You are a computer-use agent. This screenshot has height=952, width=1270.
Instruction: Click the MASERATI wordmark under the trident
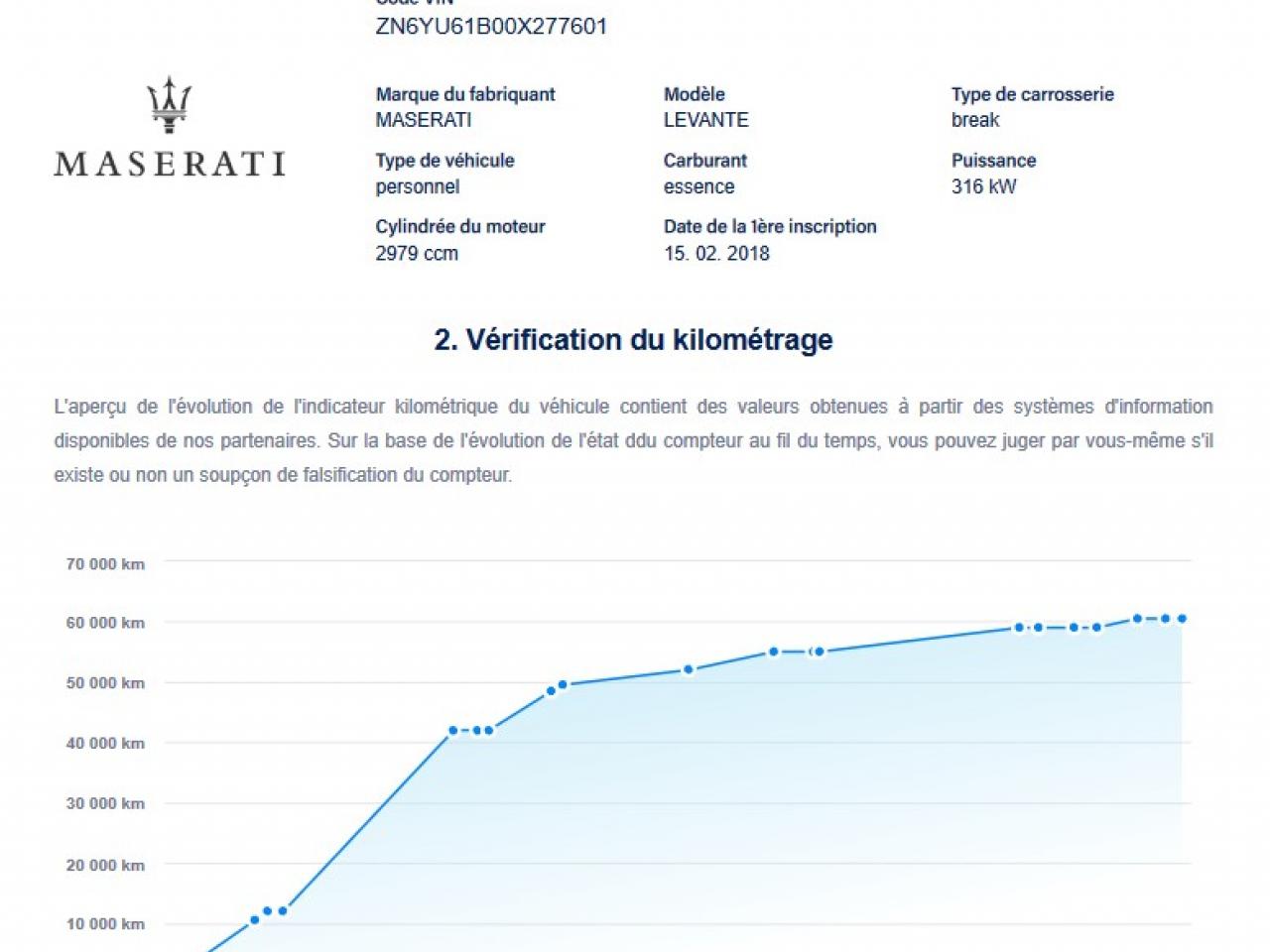coord(170,165)
